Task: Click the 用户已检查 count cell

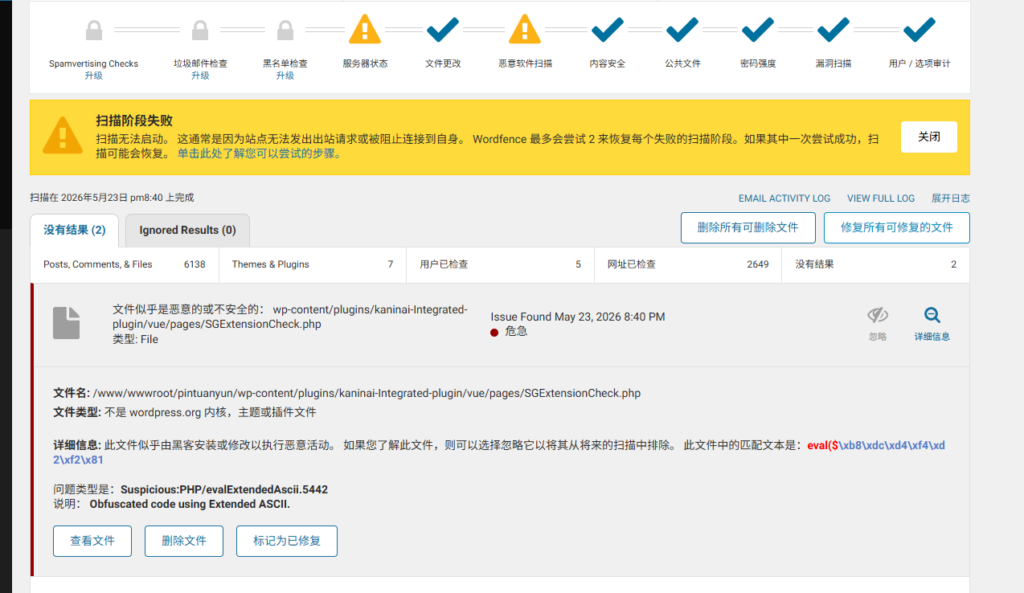Action: tap(500, 264)
